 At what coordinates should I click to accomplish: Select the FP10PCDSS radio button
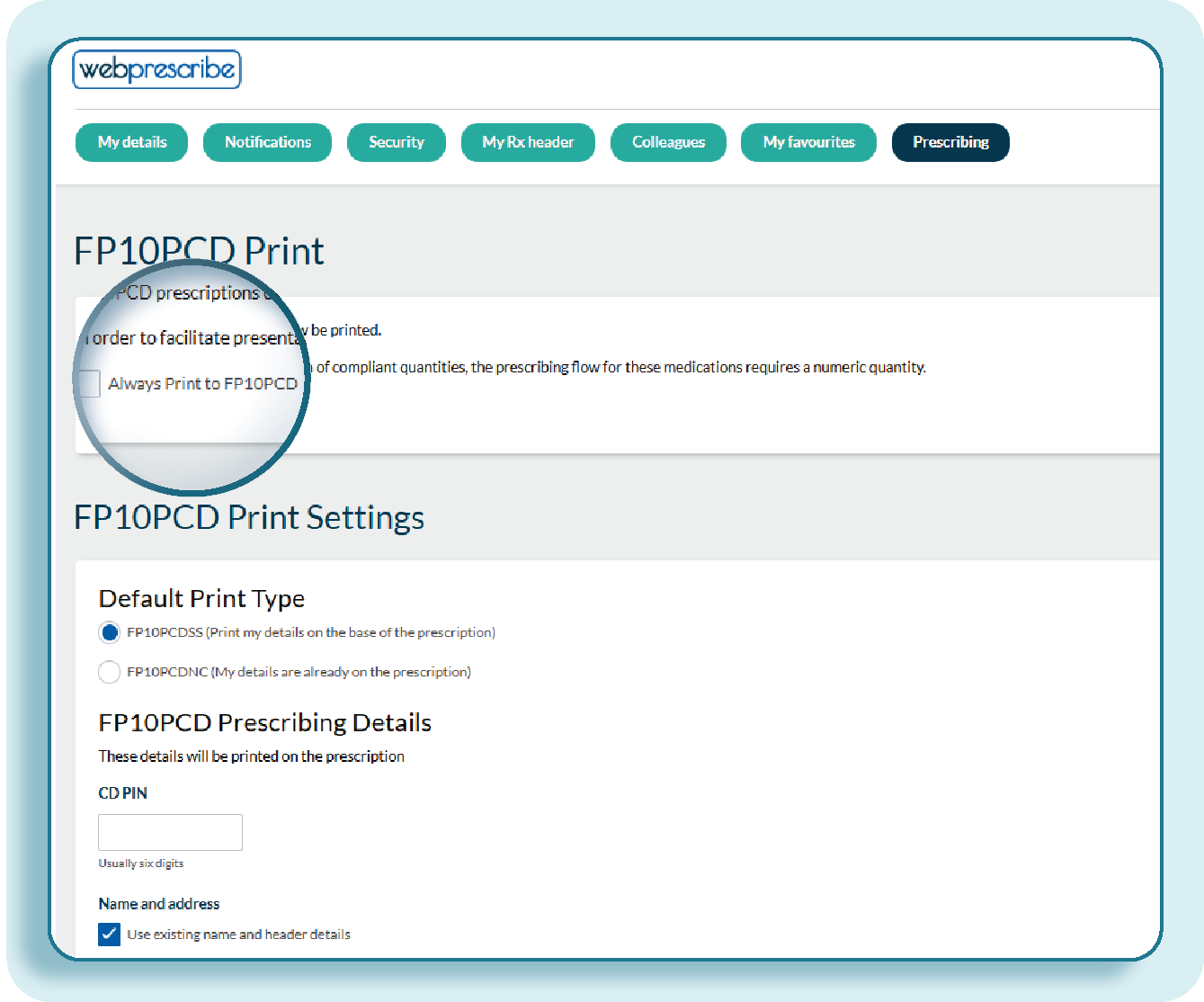point(109,632)
